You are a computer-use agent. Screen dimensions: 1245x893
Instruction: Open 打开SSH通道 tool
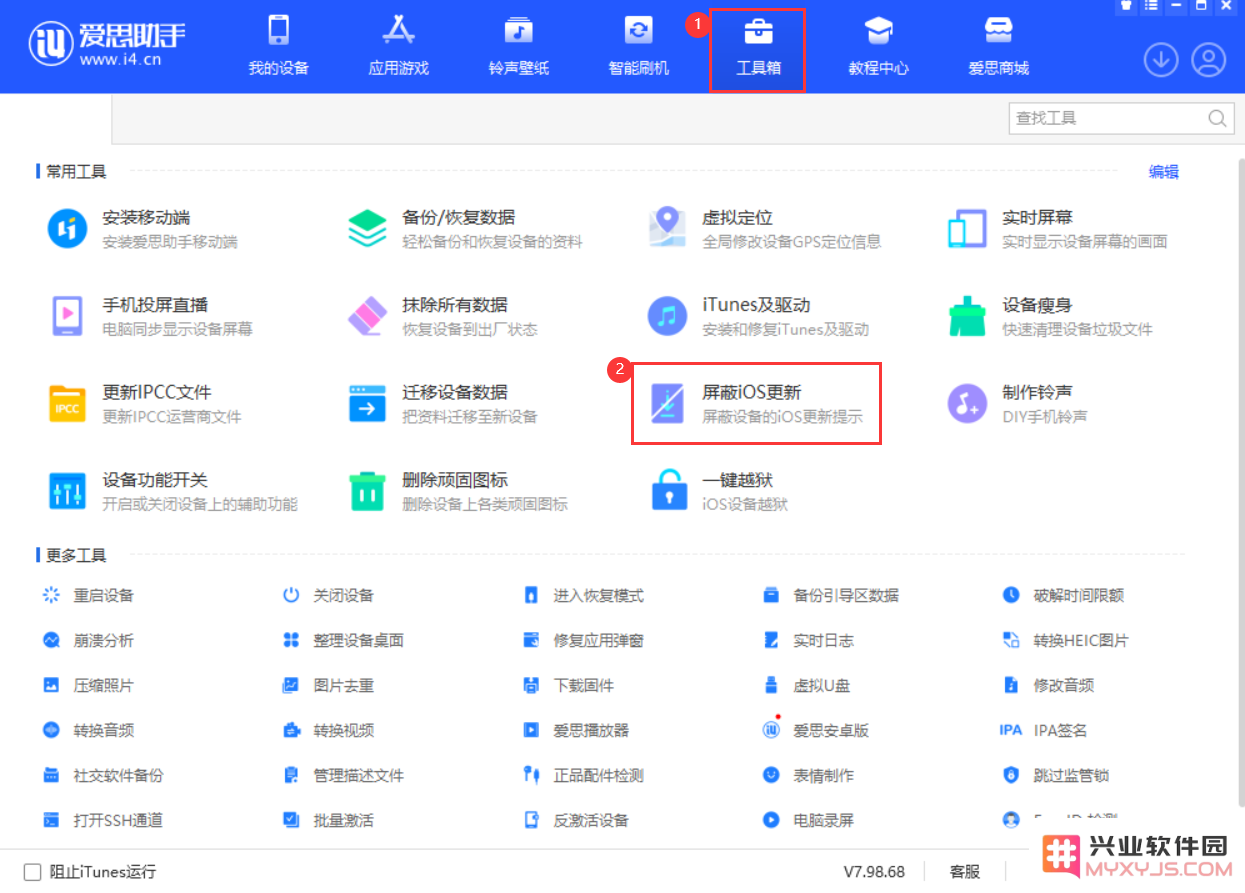pyautogui.click(x=103, y=820)
